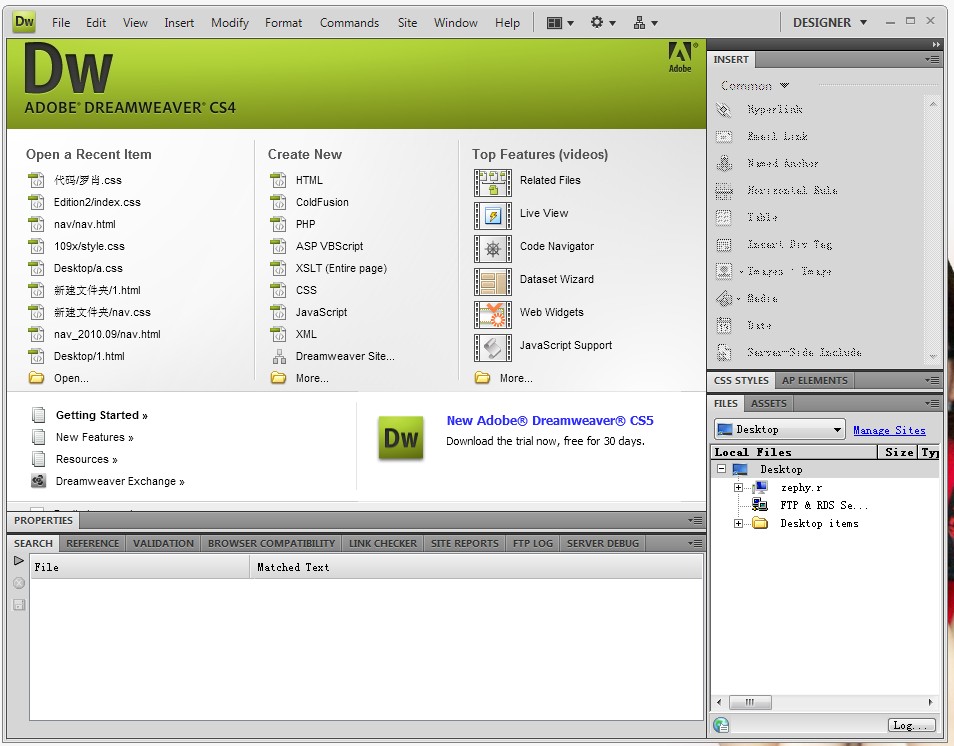Collapse panels with the double-arrow icon
Screen dimensions: 954x746
click(x=936, y=44)
